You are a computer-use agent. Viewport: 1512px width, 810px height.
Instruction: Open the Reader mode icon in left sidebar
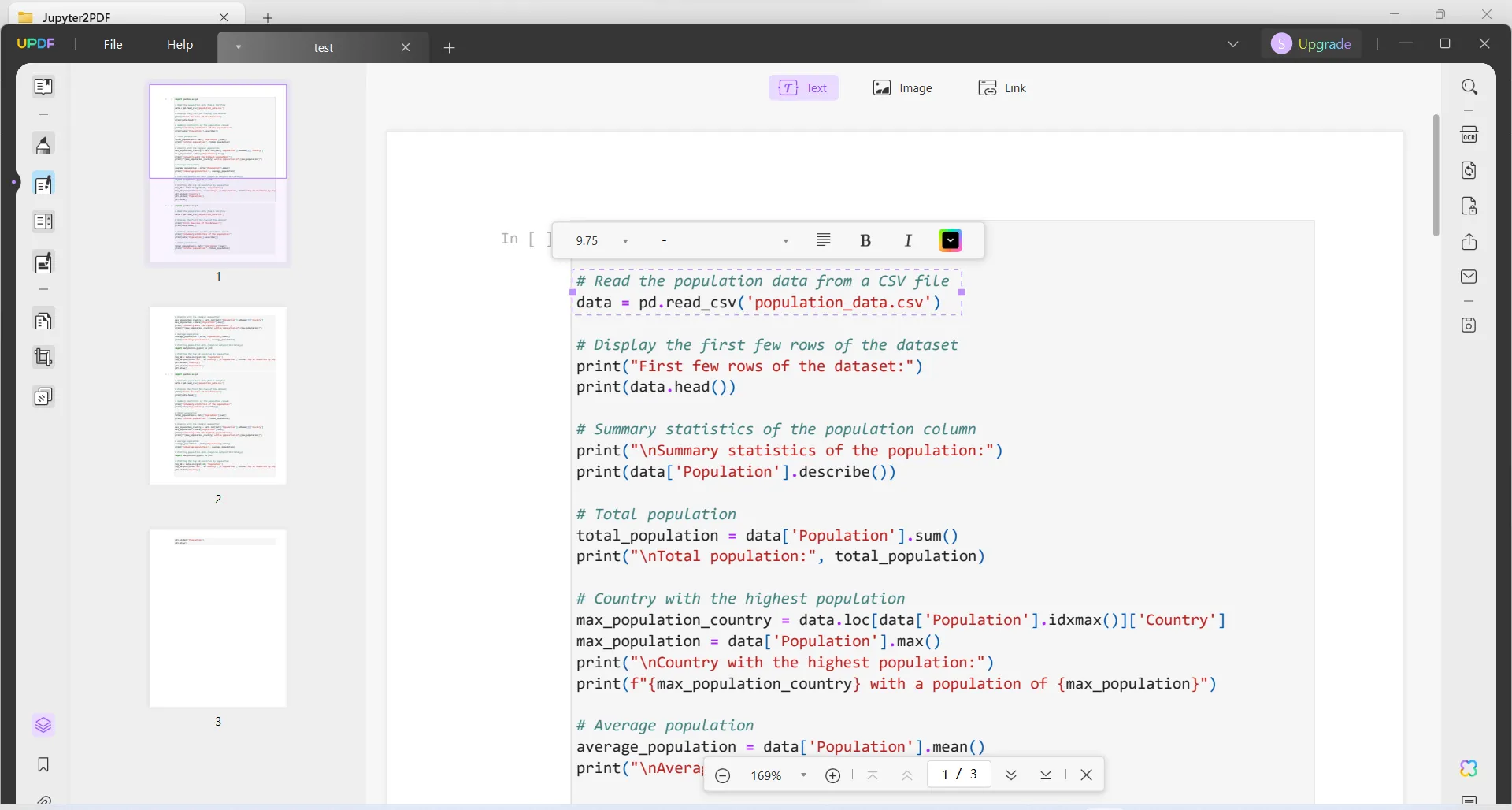pyautogui.click(x=43, y=87)
